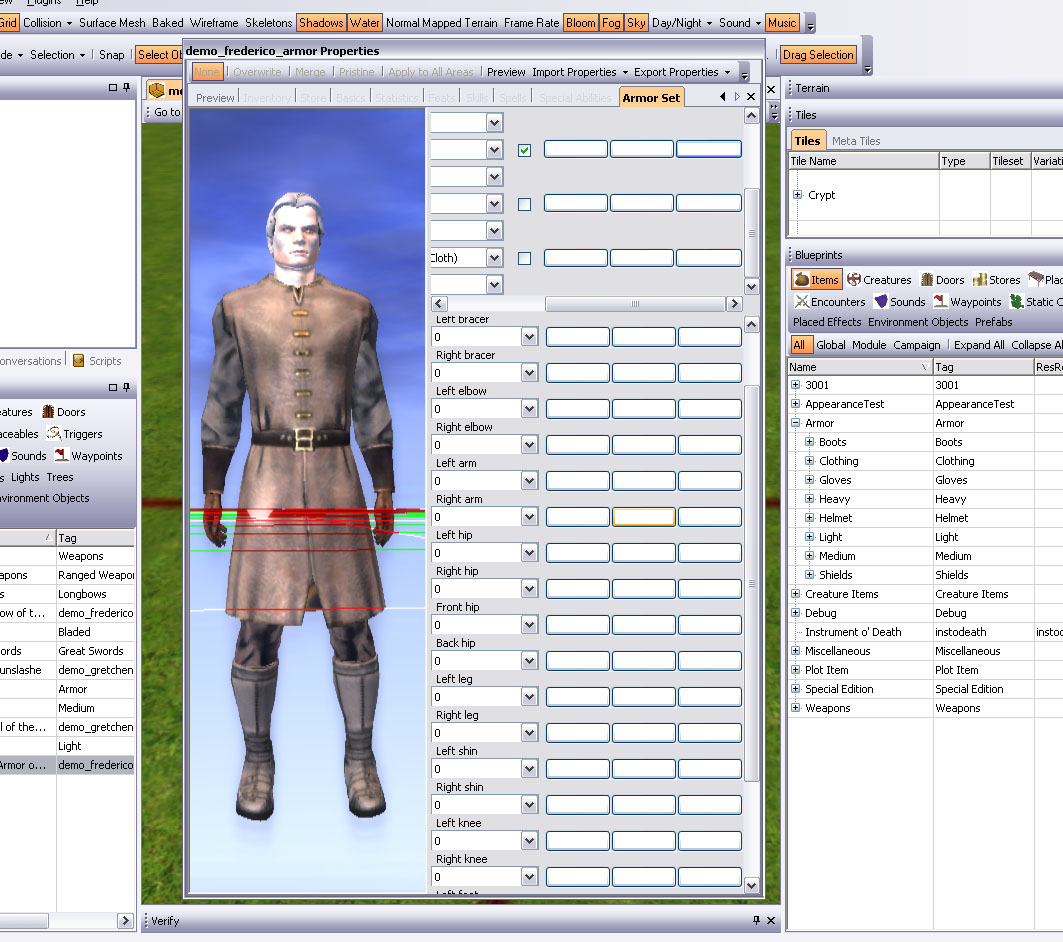Click Expand All in Blueprints
The image size is (1063, 942).
(979, 345)
